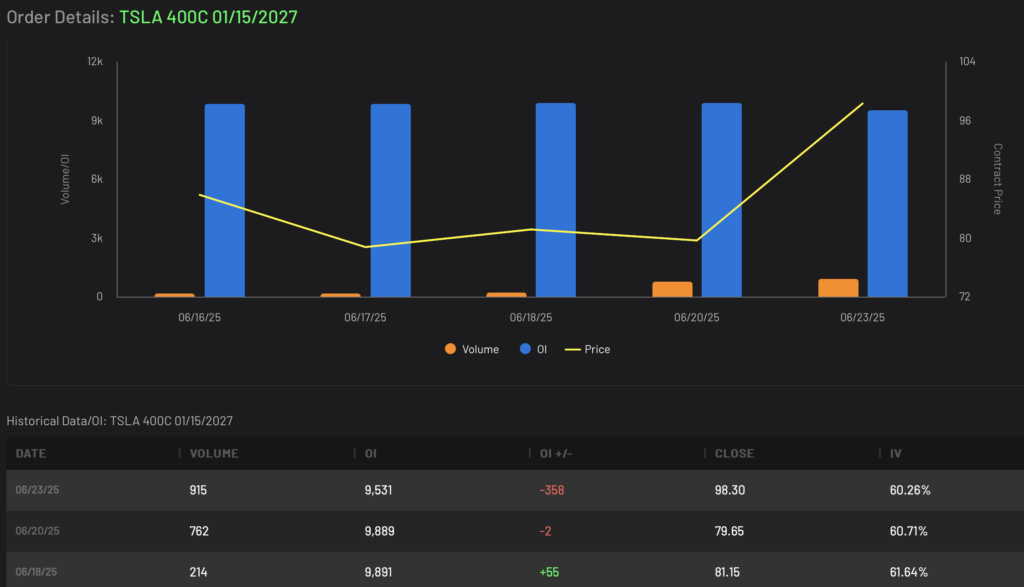Sort table by the CLOSE column header

[734, 453]
